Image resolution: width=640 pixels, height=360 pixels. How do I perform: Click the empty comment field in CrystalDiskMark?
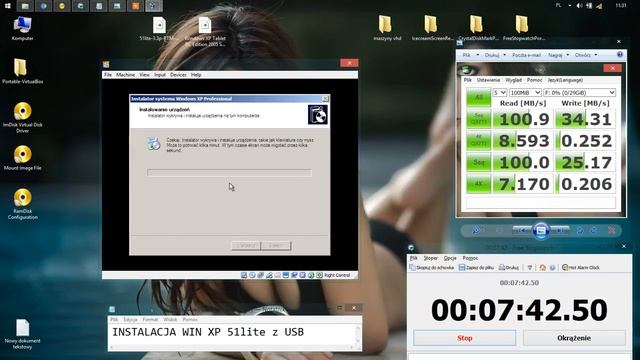click(x=541, y=202)
